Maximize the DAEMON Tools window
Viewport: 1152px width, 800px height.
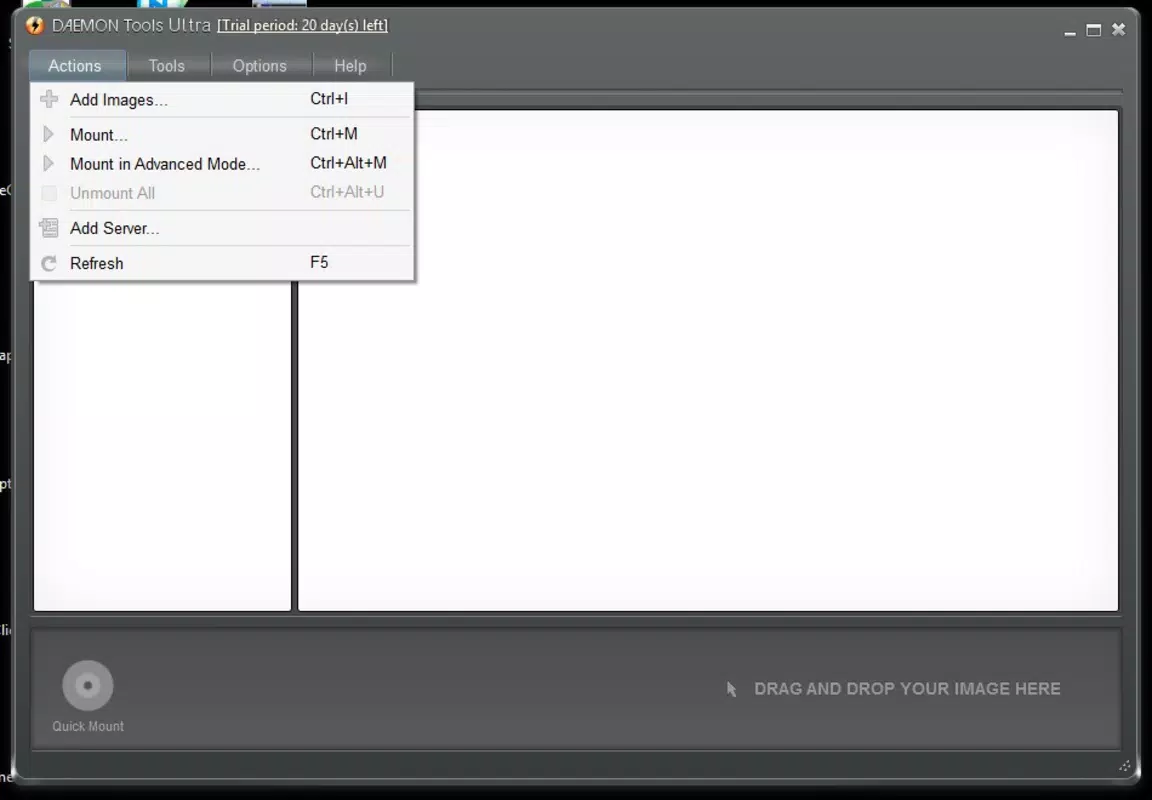(x=1094, y=29)
